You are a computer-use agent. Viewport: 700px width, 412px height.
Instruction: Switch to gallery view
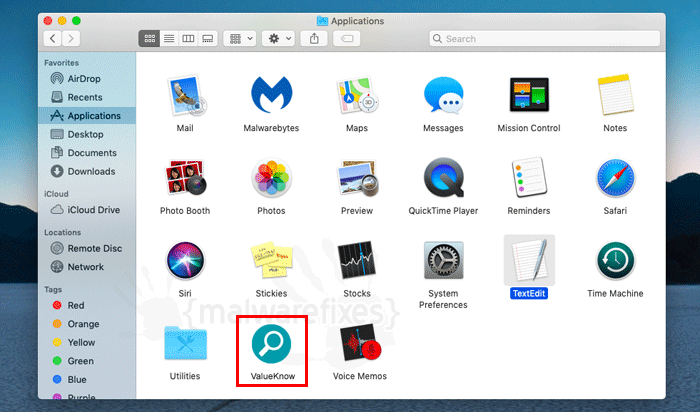point(208,39)
